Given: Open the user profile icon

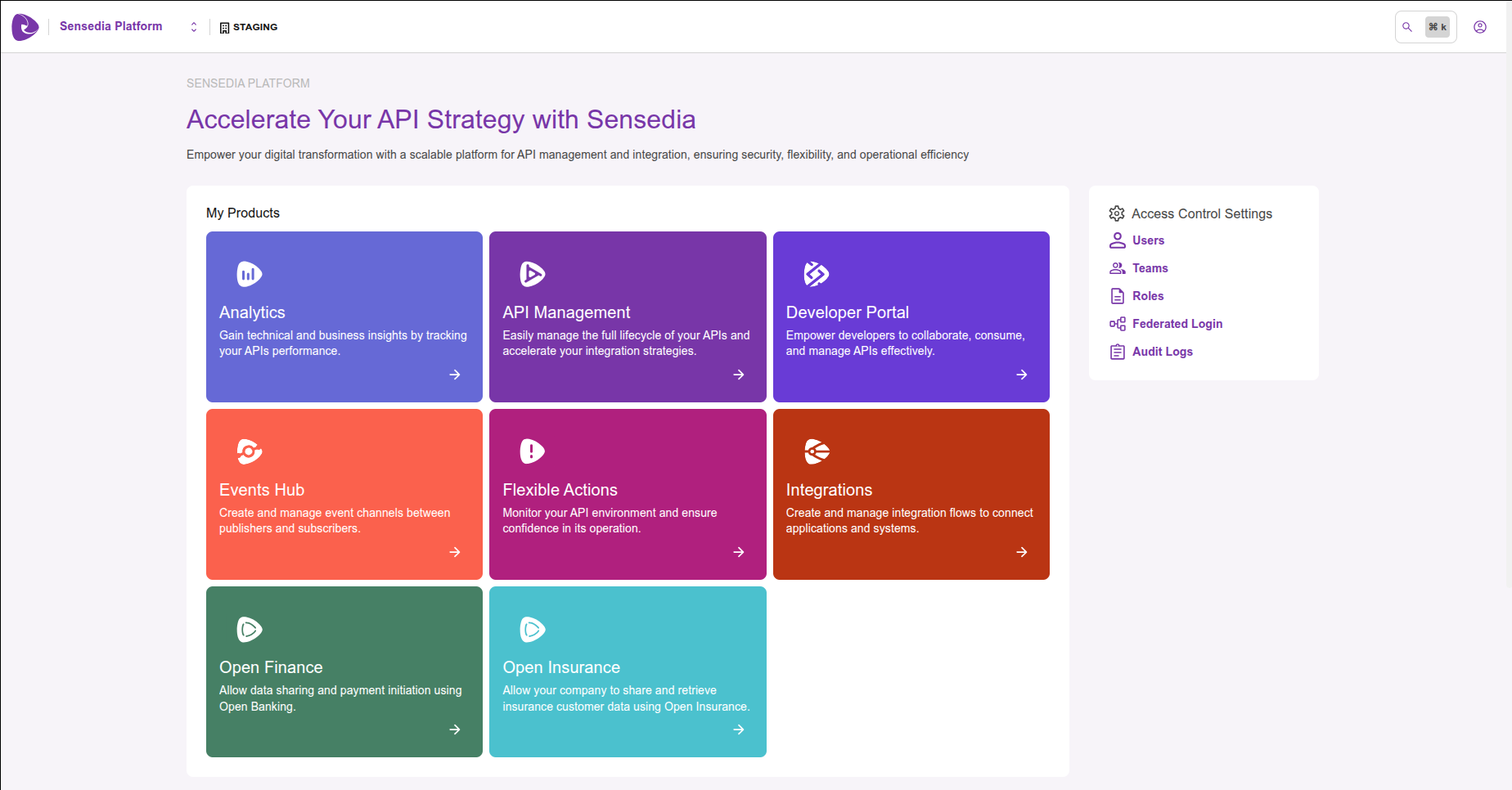Looking at the screenshot, I should tap(1479, 27).
